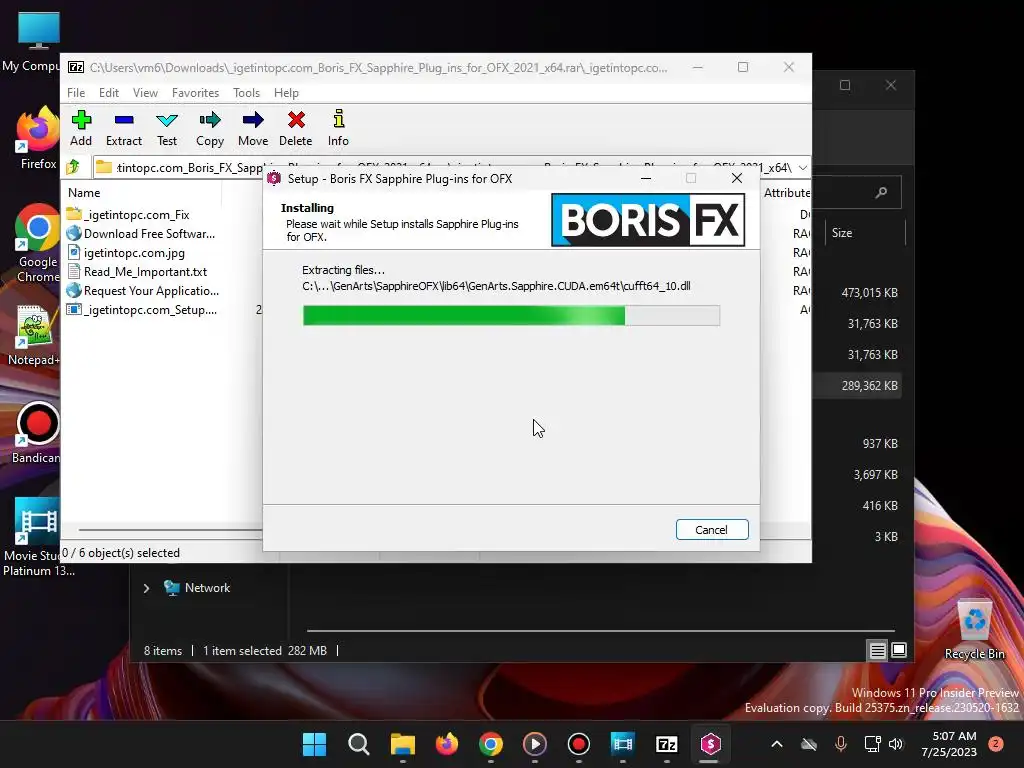
Task: Select igetintopc.com.jpg file
Action: click(x=125, y=252)
